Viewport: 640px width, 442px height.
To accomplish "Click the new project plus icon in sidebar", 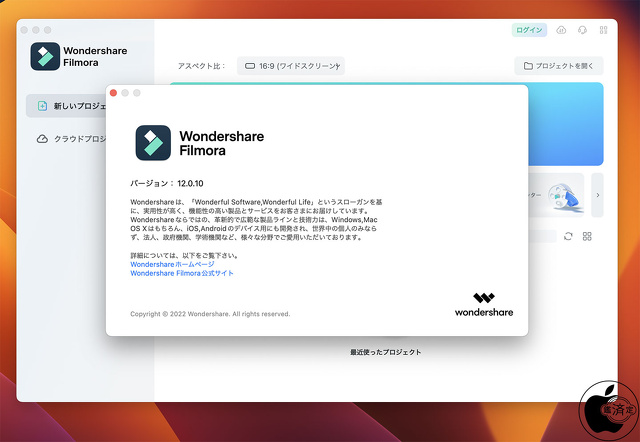I will [x=42, y=106].
